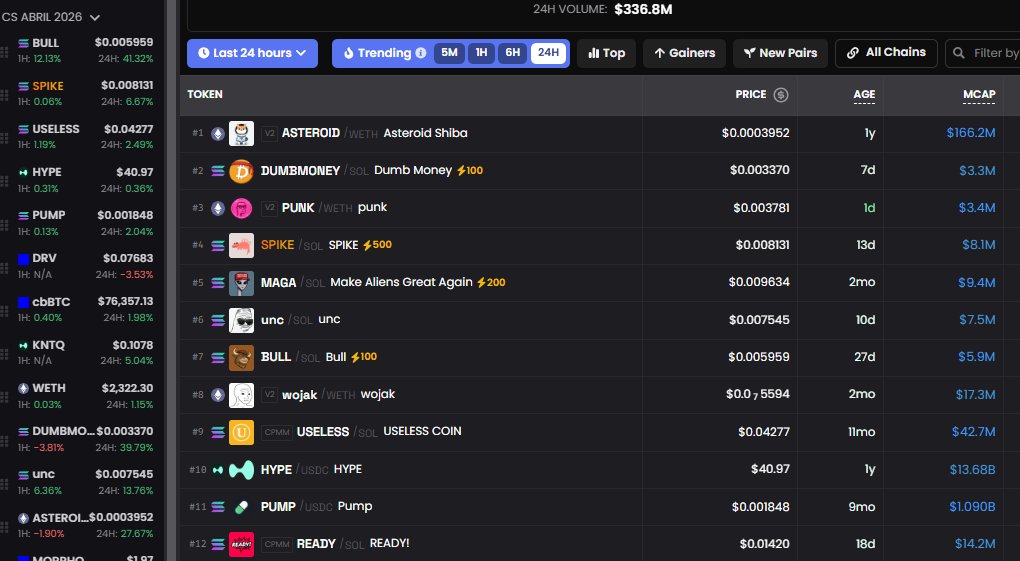This screenshot has height=561, width=1020.
Task: Click the lightning 100 boost on DUMBMONEY
Action: 470,171
